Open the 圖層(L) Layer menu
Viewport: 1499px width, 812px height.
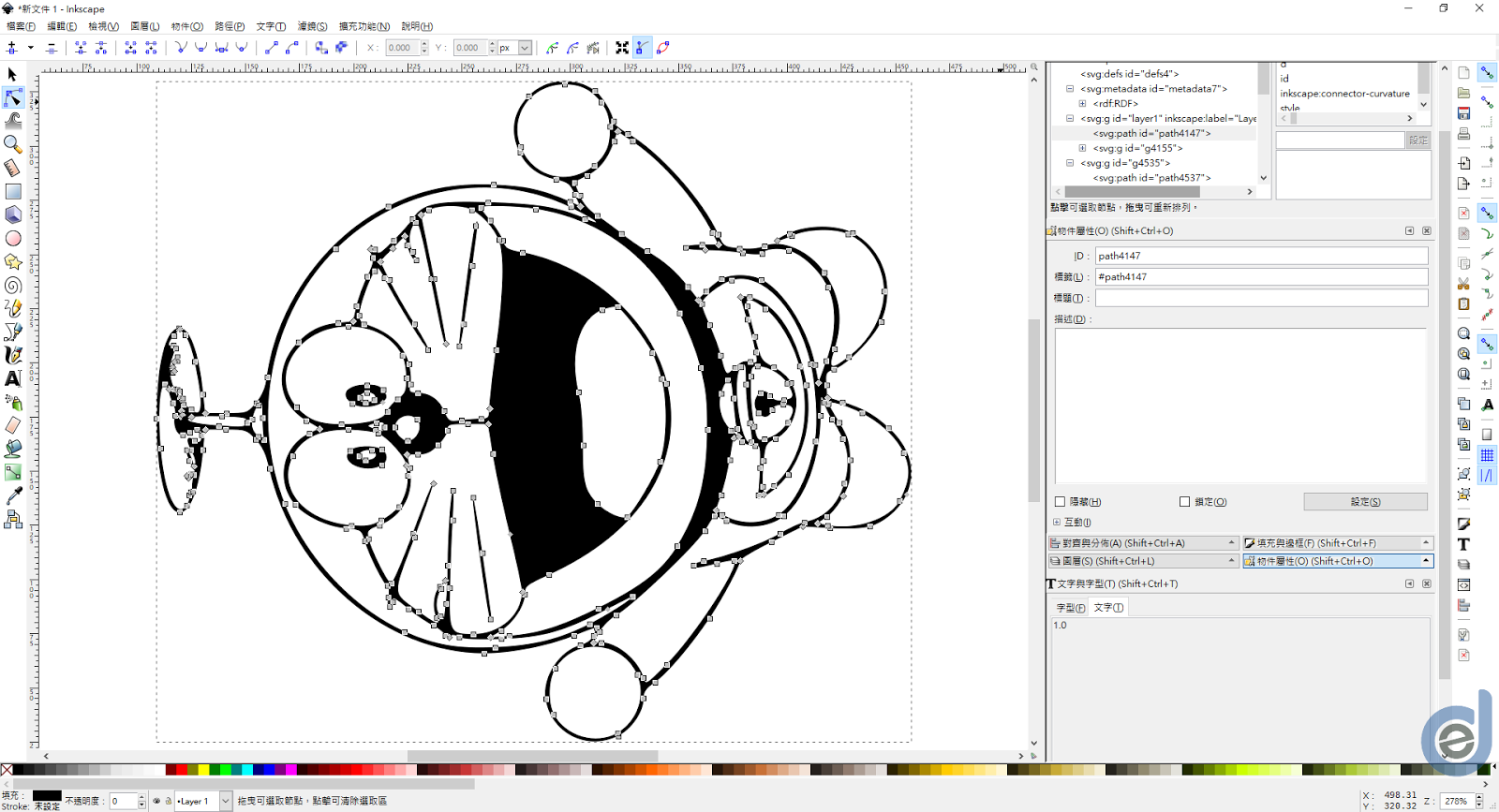click(x=144, y=26)
